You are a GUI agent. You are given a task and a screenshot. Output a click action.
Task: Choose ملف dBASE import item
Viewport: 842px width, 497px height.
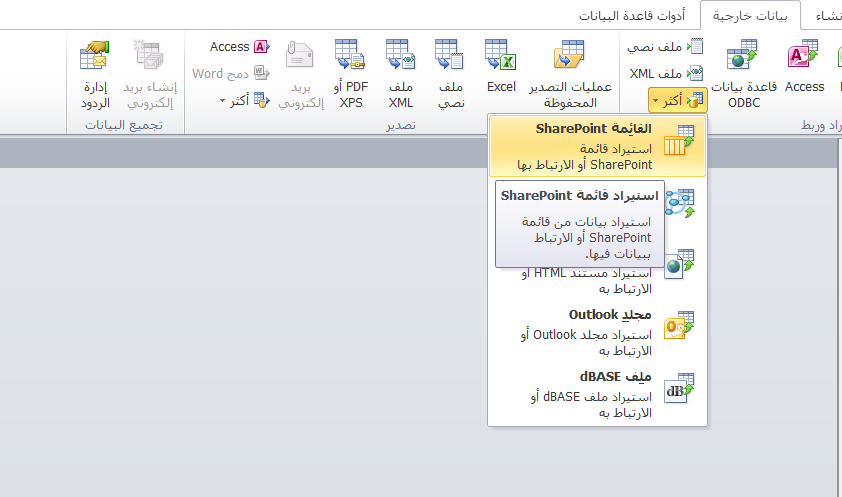[597, 394]
